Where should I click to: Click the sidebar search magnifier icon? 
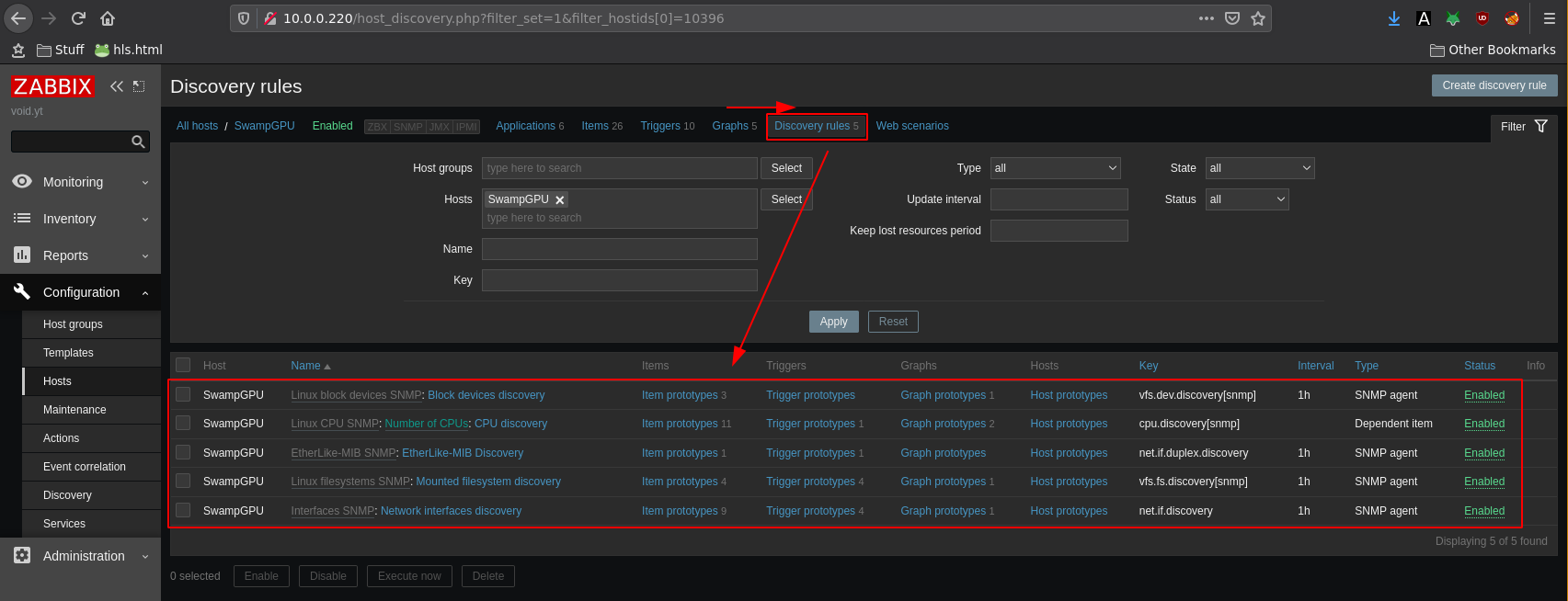coord(138,142)
